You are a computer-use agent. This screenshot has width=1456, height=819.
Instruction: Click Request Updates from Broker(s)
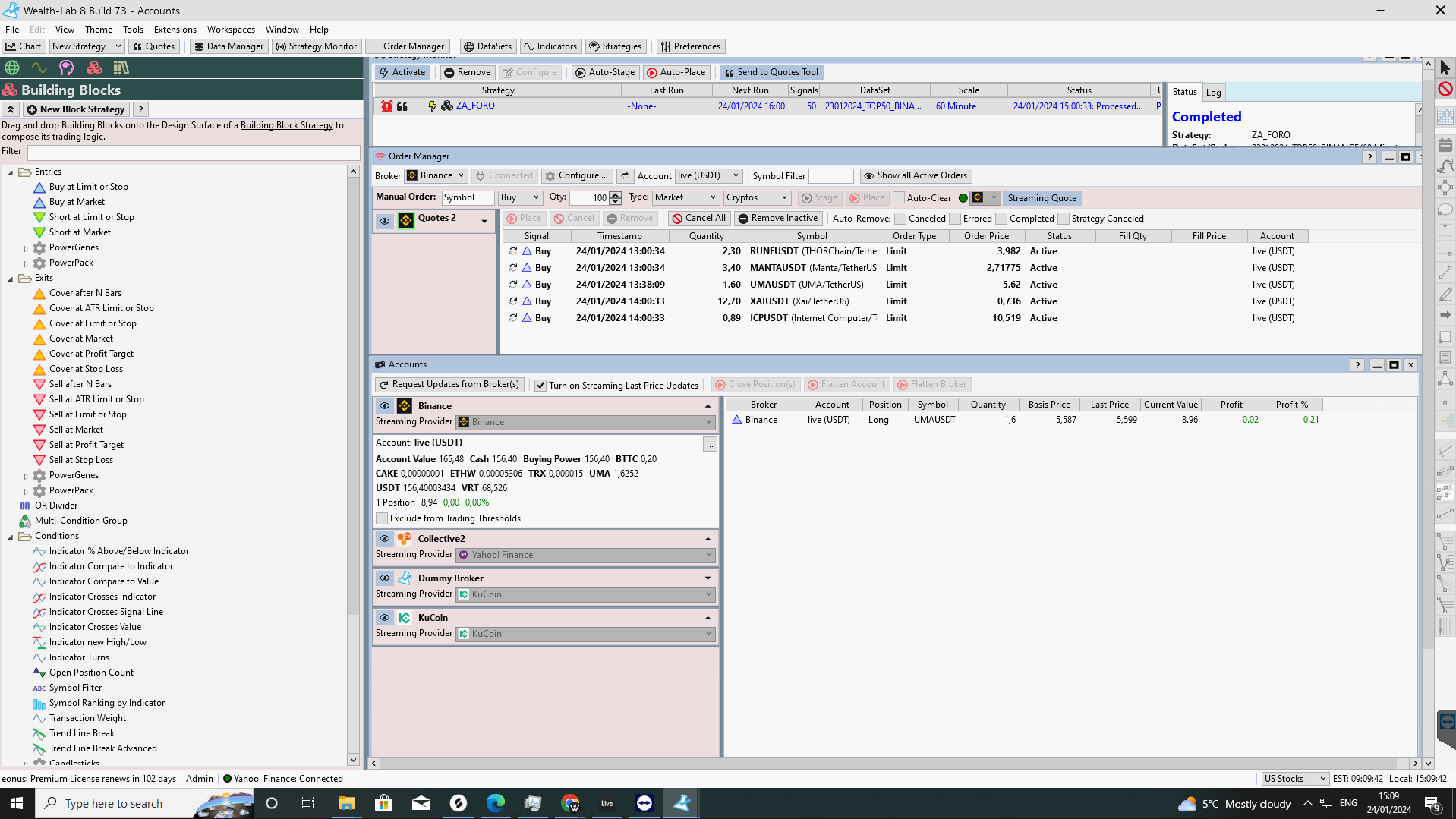click(449, 385)
